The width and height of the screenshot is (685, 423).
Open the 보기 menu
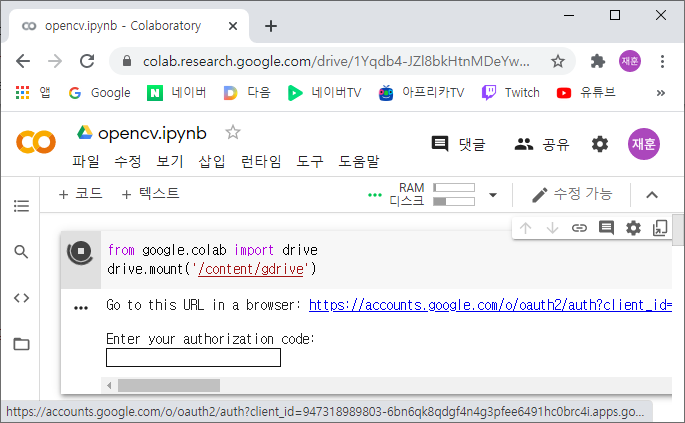(170, 161)
